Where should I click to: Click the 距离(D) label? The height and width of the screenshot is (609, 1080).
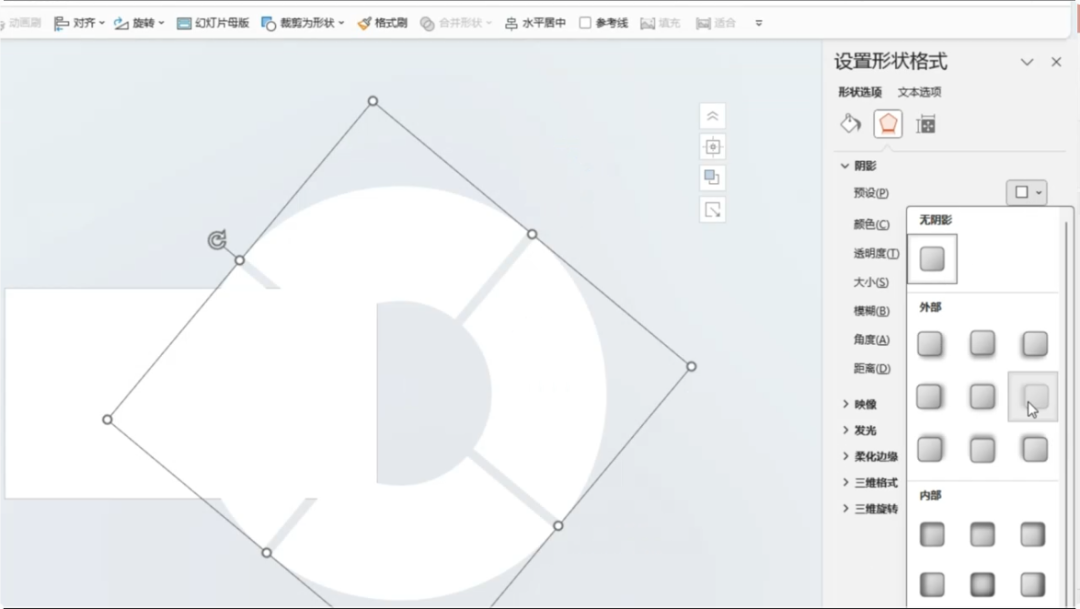click(871, 369)
